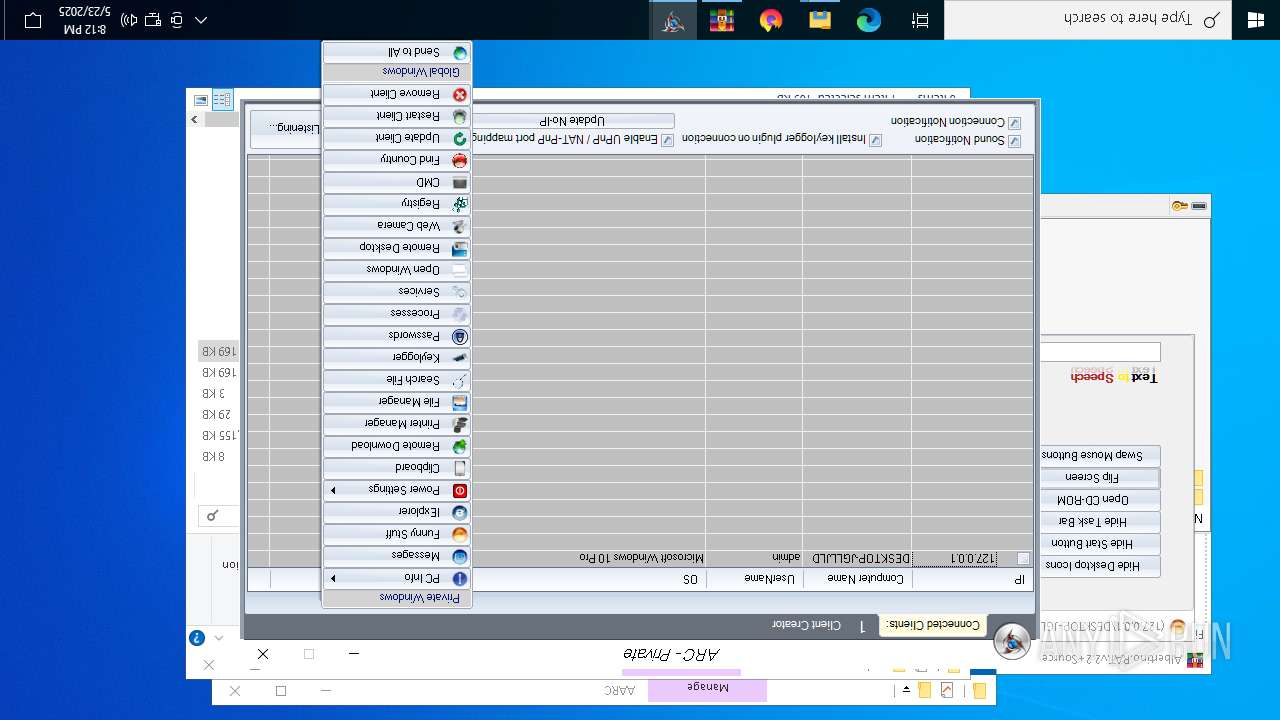The height and width of the screenshot is (720, 1280).
Task: Toggle the Connection Notification checkbox
Action: pos(1014,122)
